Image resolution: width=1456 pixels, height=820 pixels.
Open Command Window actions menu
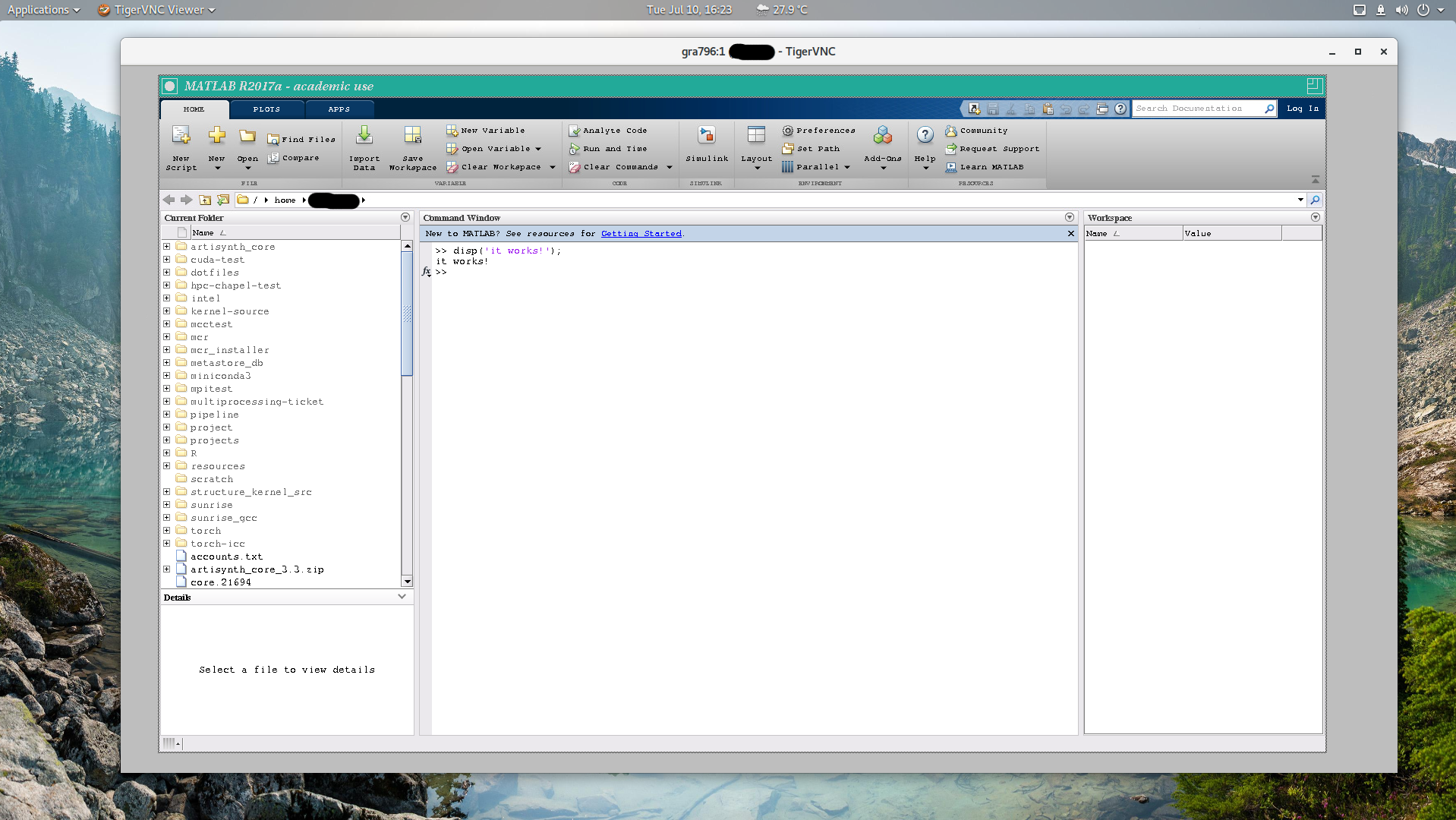click(1070, 217)
